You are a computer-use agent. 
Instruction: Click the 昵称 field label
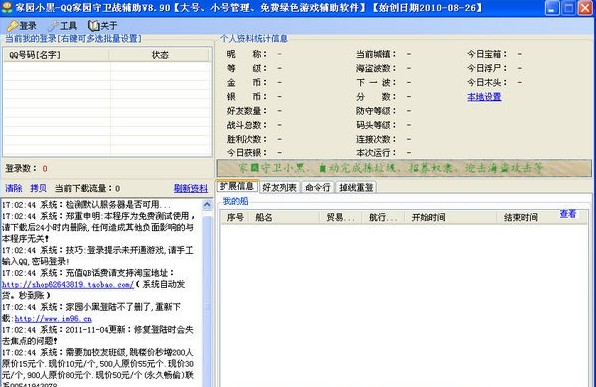click(x=246, y=54)
